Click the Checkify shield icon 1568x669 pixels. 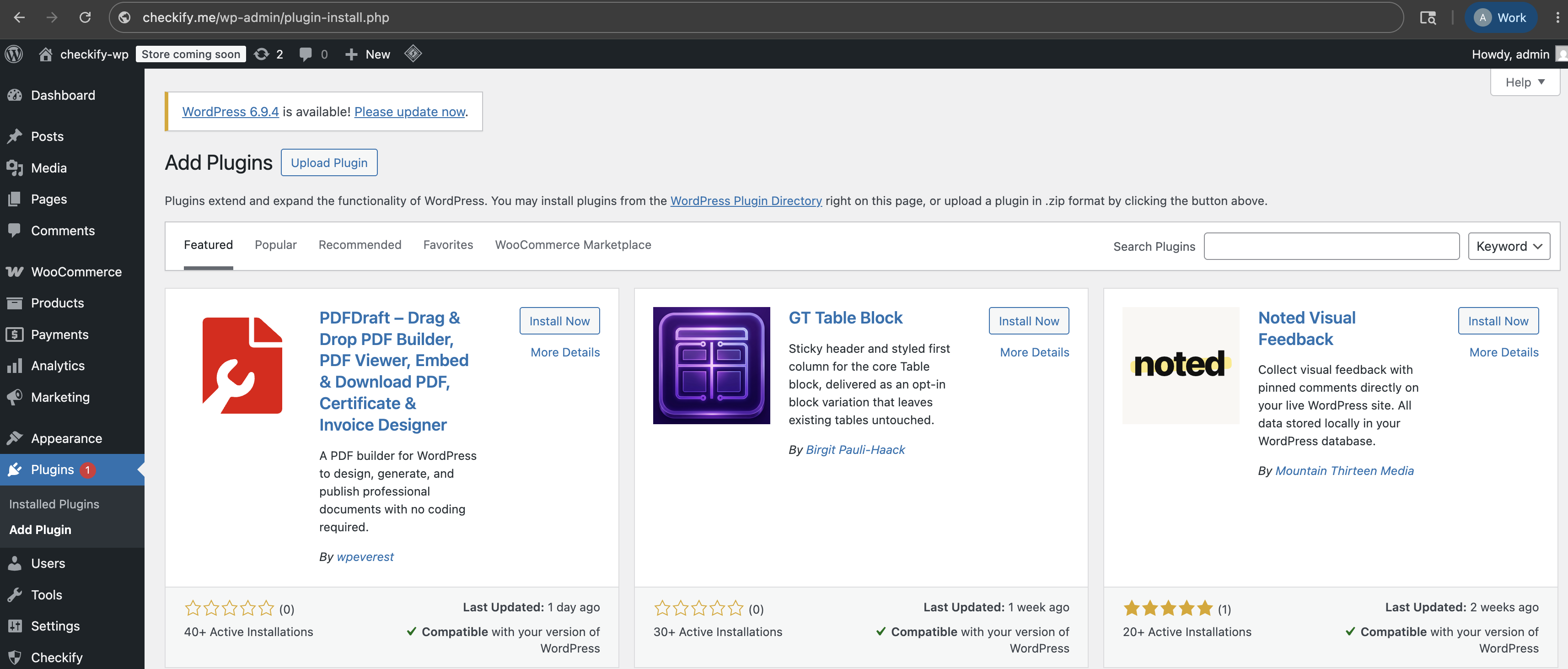(x=15, y=658)
